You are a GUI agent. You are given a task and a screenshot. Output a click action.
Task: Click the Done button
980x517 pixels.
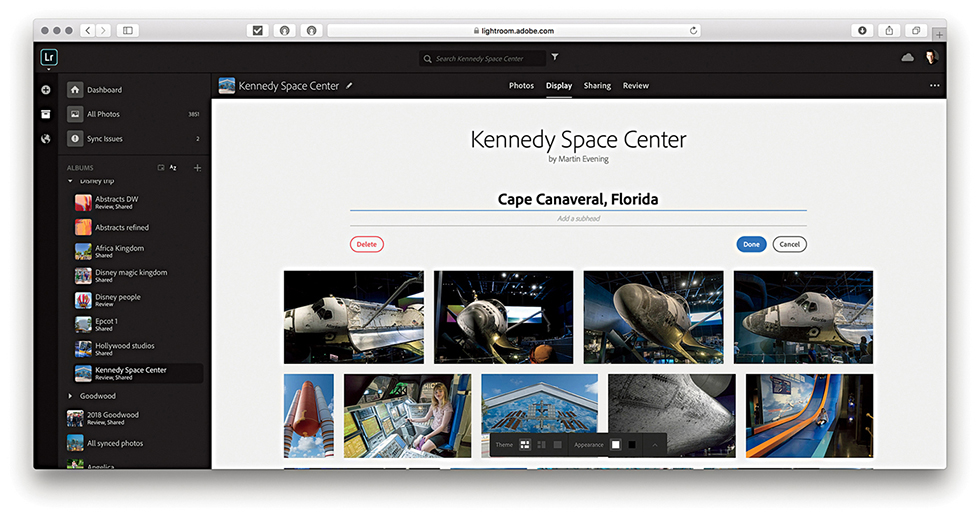tap(751, 244)
